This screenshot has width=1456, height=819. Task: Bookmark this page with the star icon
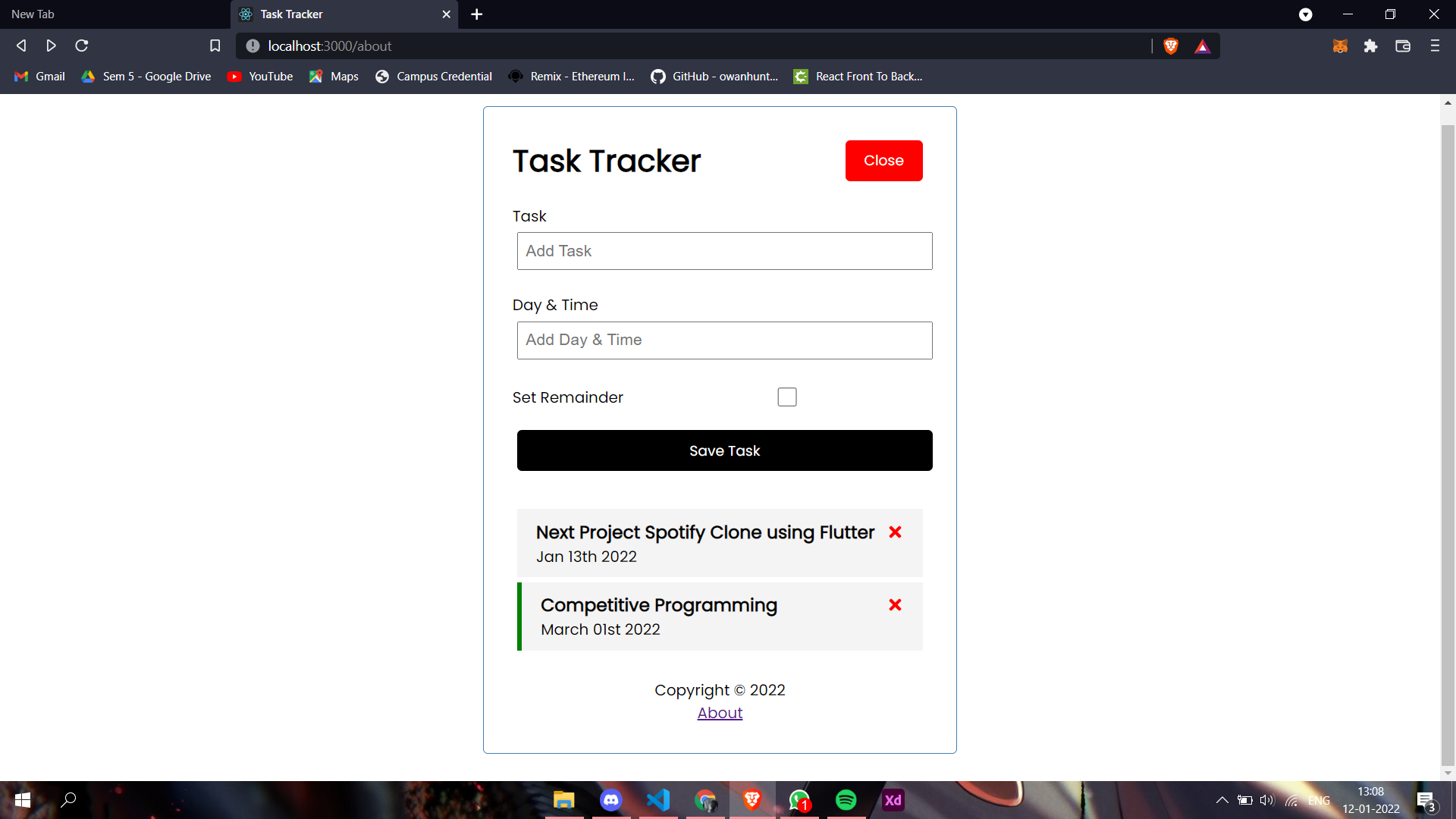click(x=215, y=45)
